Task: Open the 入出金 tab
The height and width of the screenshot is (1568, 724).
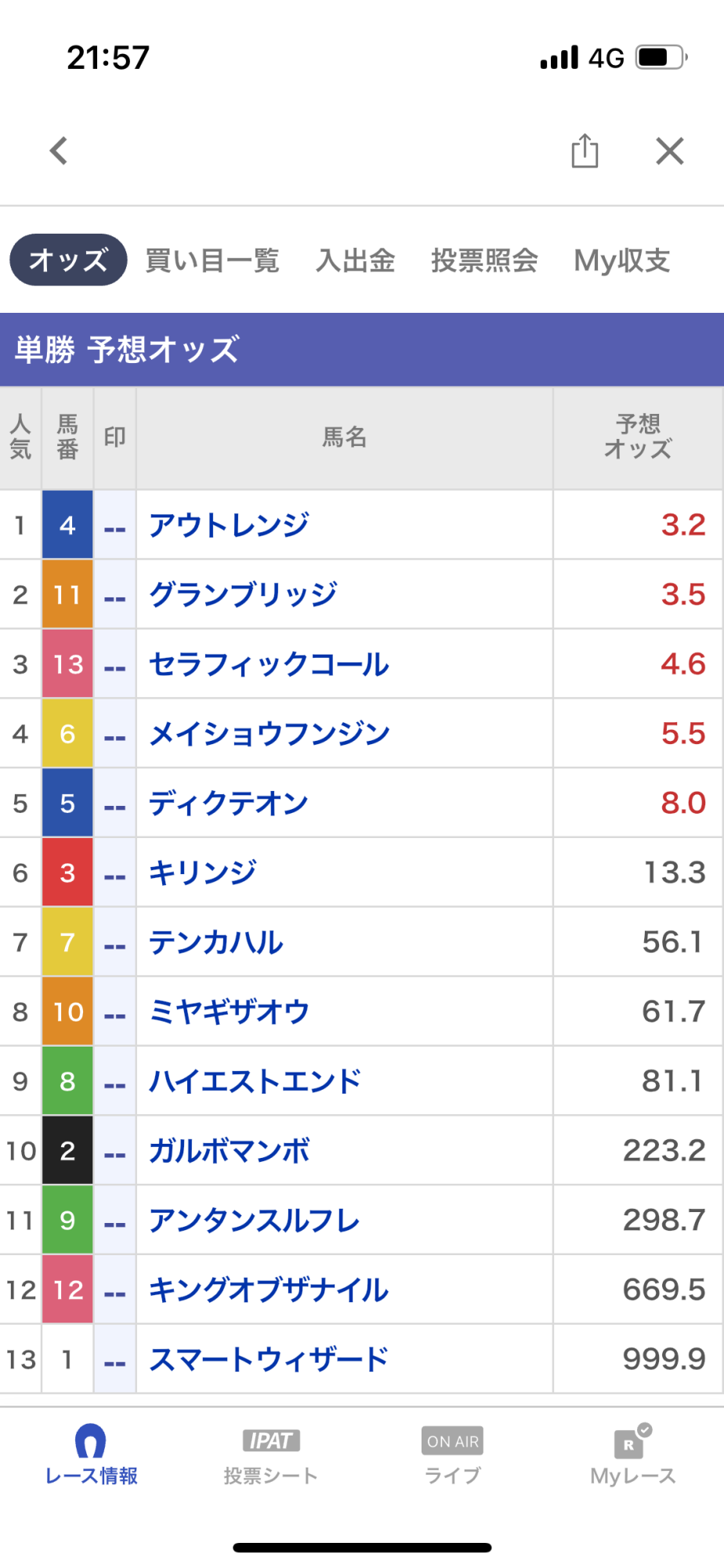Action: pyautogui.click(x=355, y=260)
